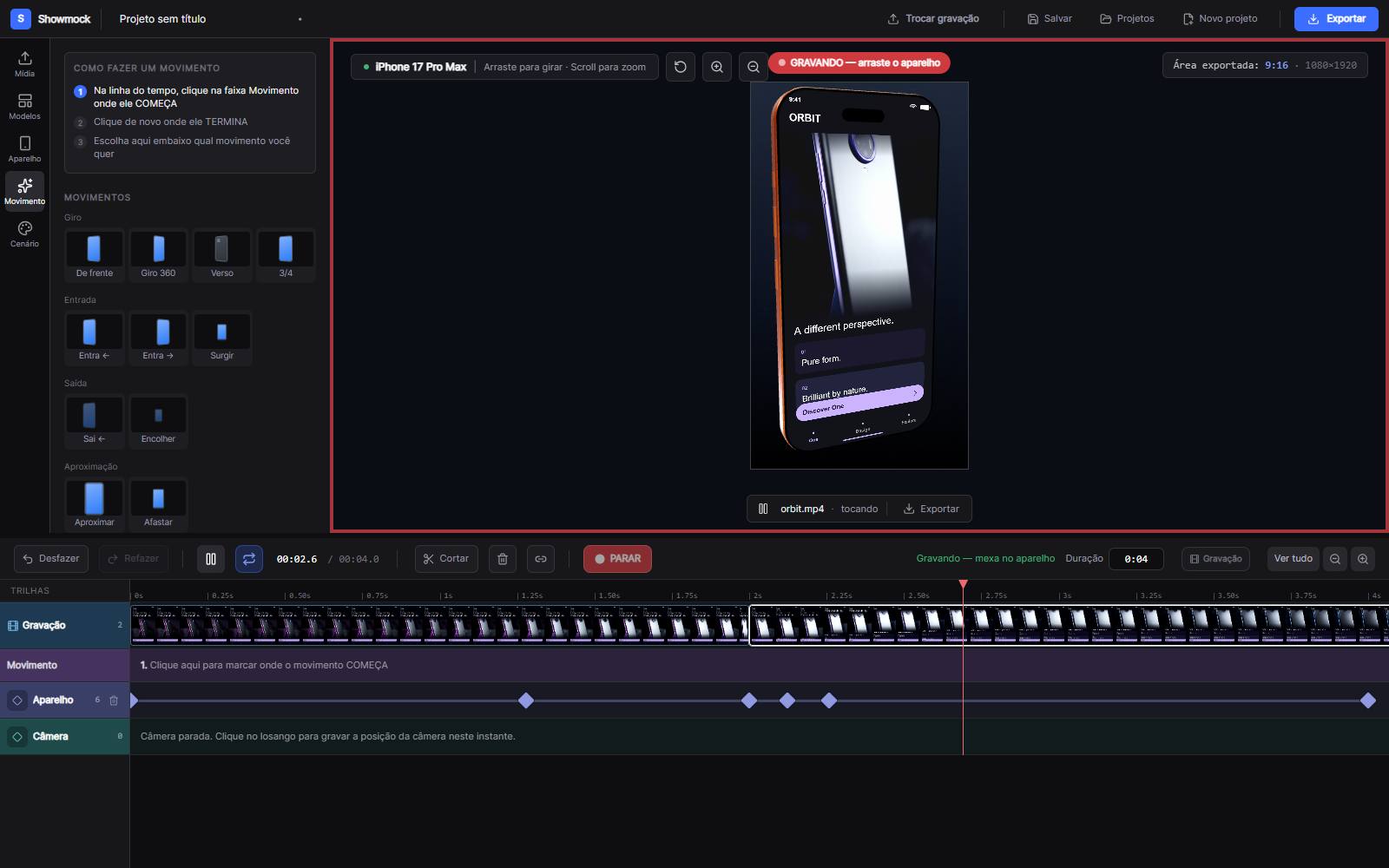The image size is (1389, 868).
Task: Click the Ver tudo button
Action: pos(1293,559)
